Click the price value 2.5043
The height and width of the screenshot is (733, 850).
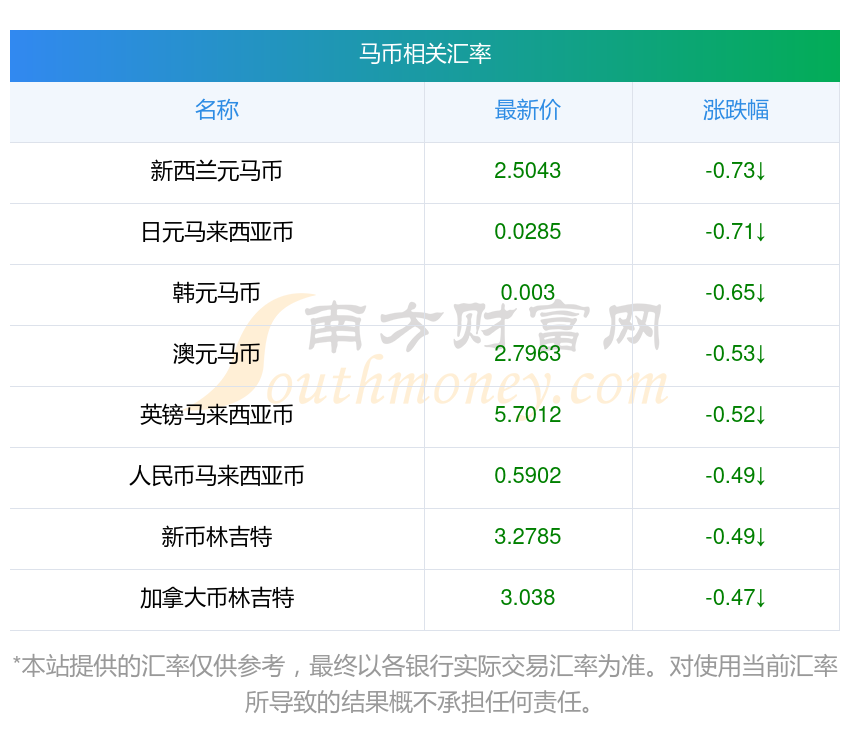click(x=527, y=171)
